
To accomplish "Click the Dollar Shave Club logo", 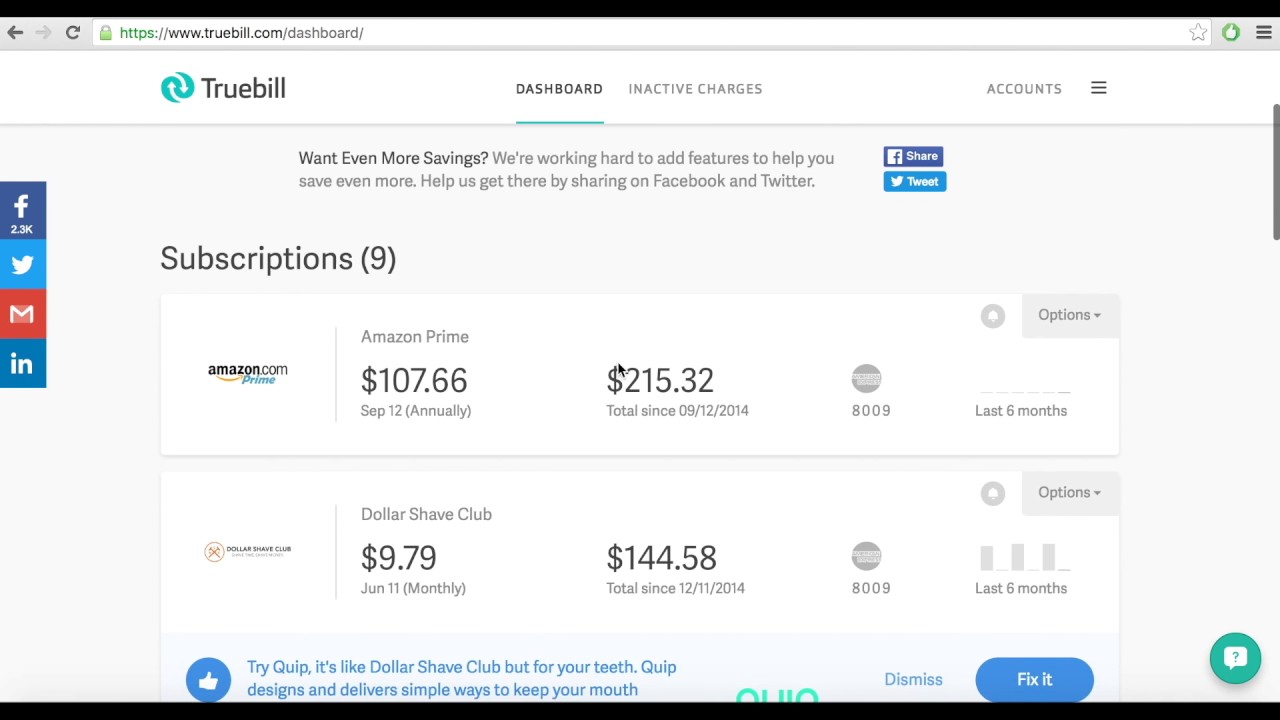I will [x=248, y=551].
